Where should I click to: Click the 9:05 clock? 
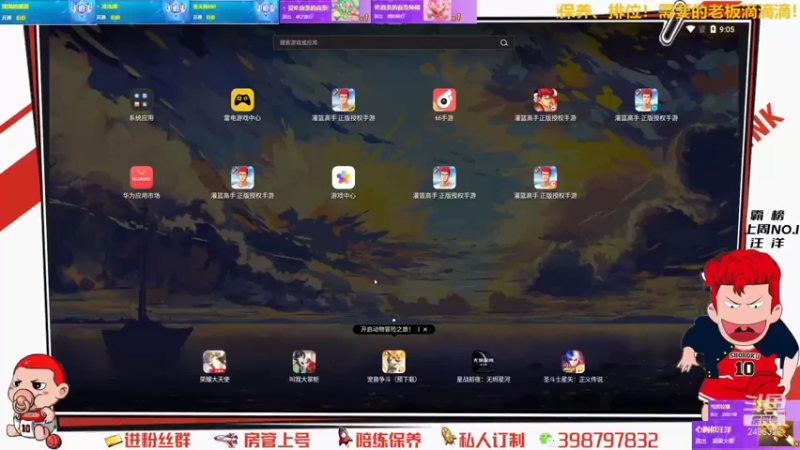727,29
